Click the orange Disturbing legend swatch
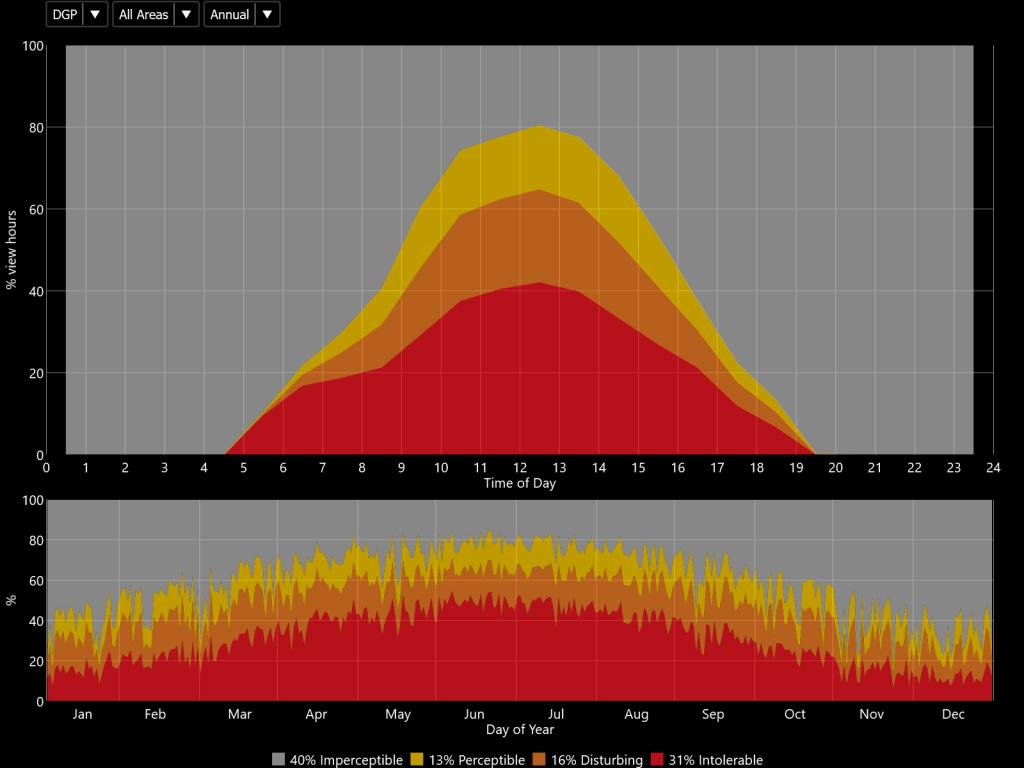 pyautogui.click(x=539, y=760)
